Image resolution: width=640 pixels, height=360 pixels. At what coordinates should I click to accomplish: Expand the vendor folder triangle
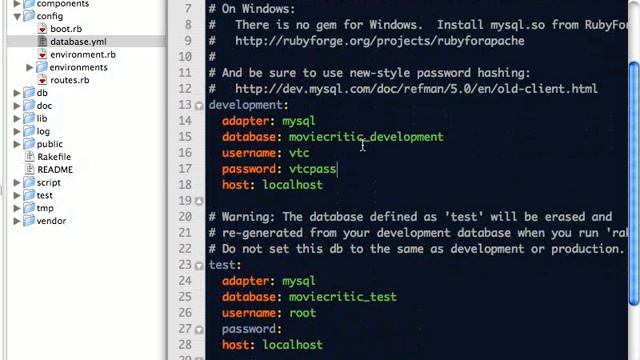click(17, 221)
